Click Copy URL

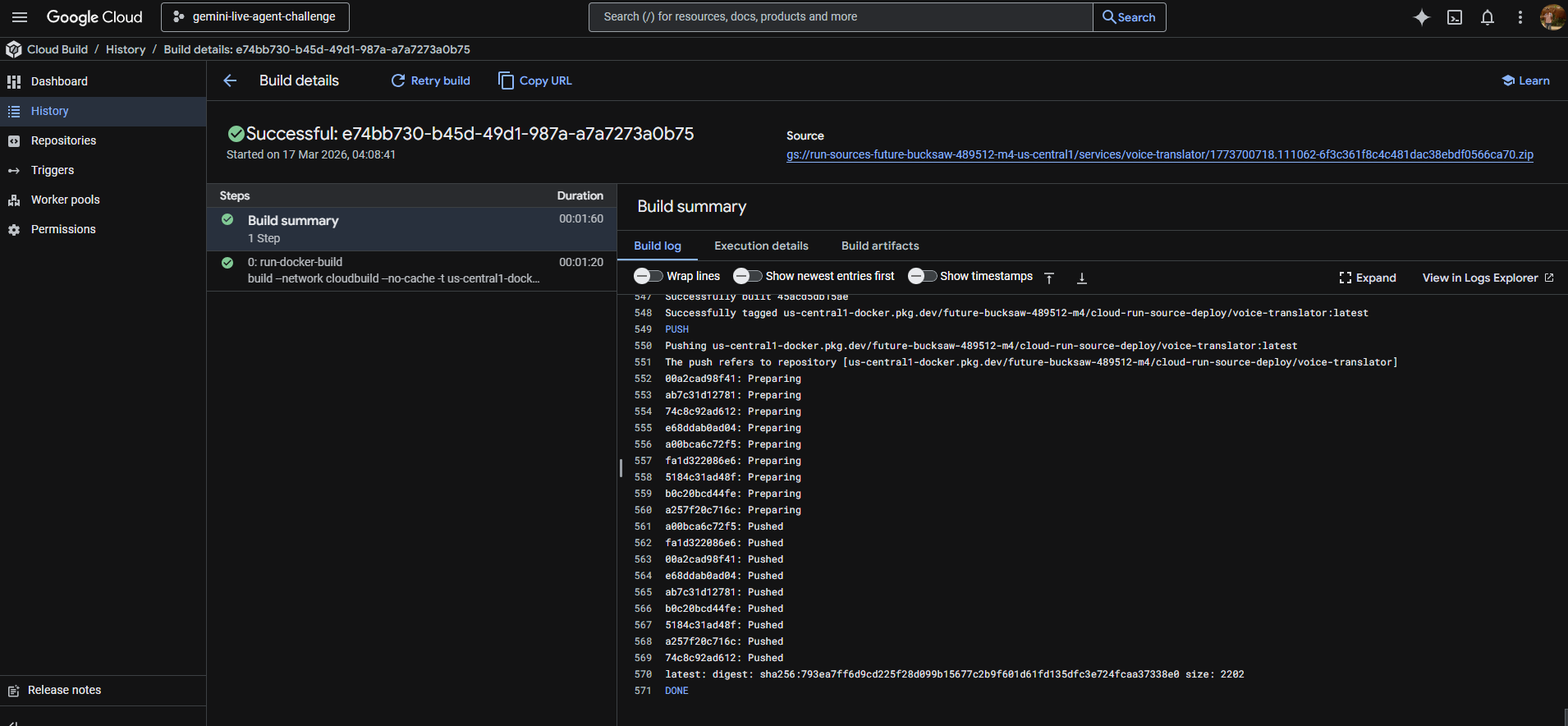tap(535, 80)
